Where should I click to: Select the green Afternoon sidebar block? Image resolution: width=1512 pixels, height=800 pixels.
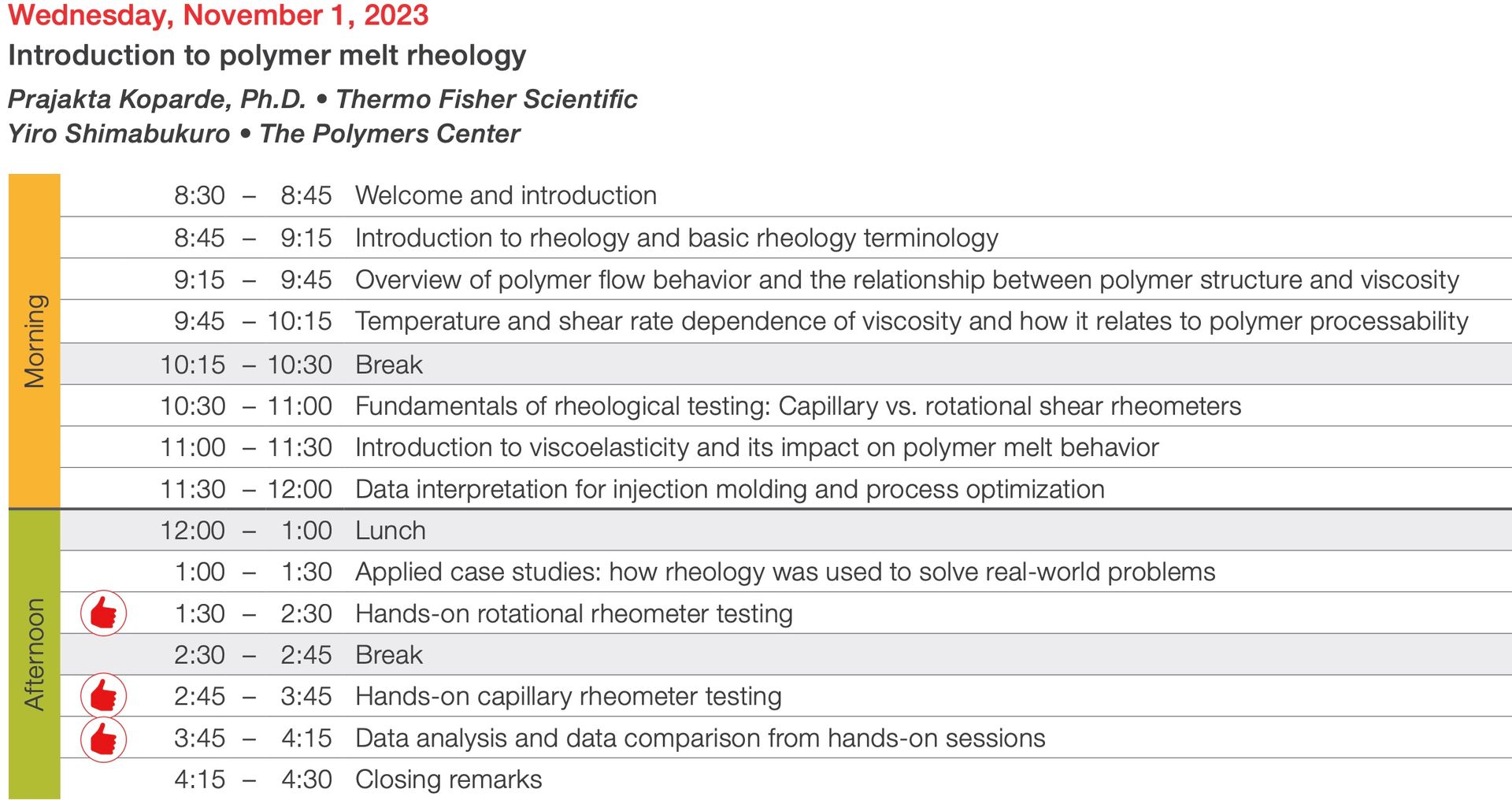pyautogui.click(x=34, y=654)
